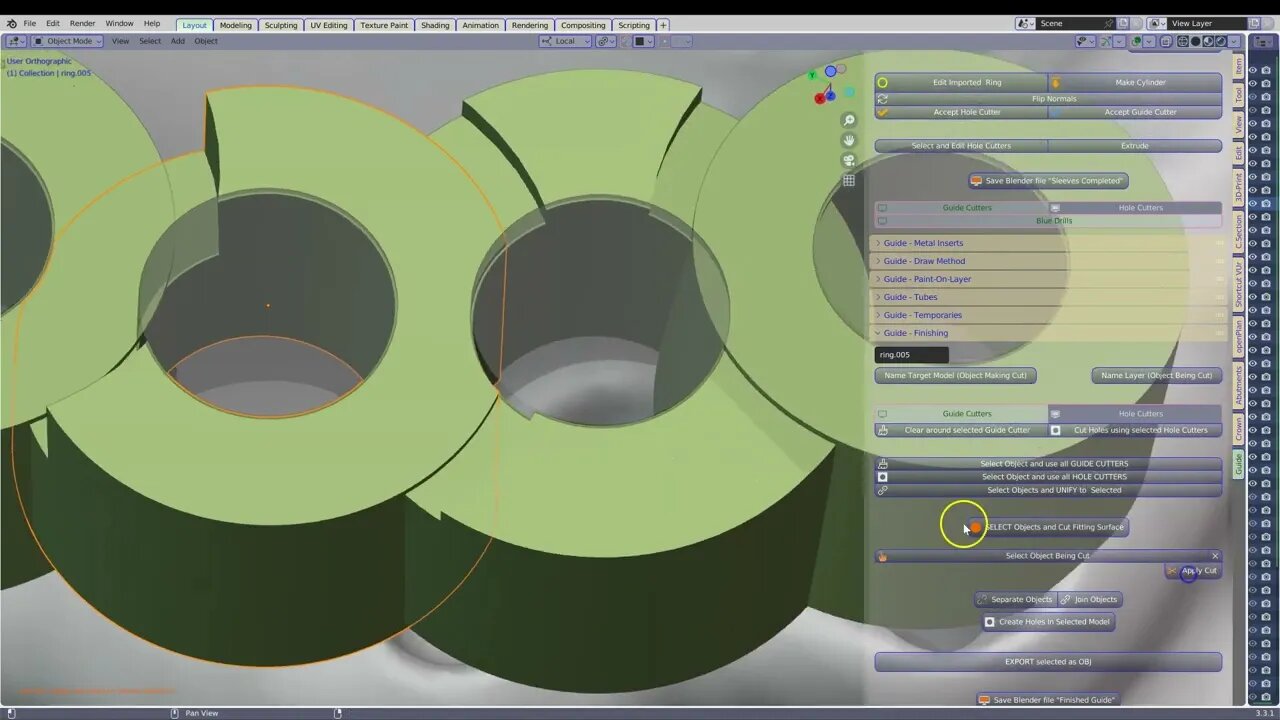Open the File menu
This screenshot has width=1280, height=720.
(29, 24)
